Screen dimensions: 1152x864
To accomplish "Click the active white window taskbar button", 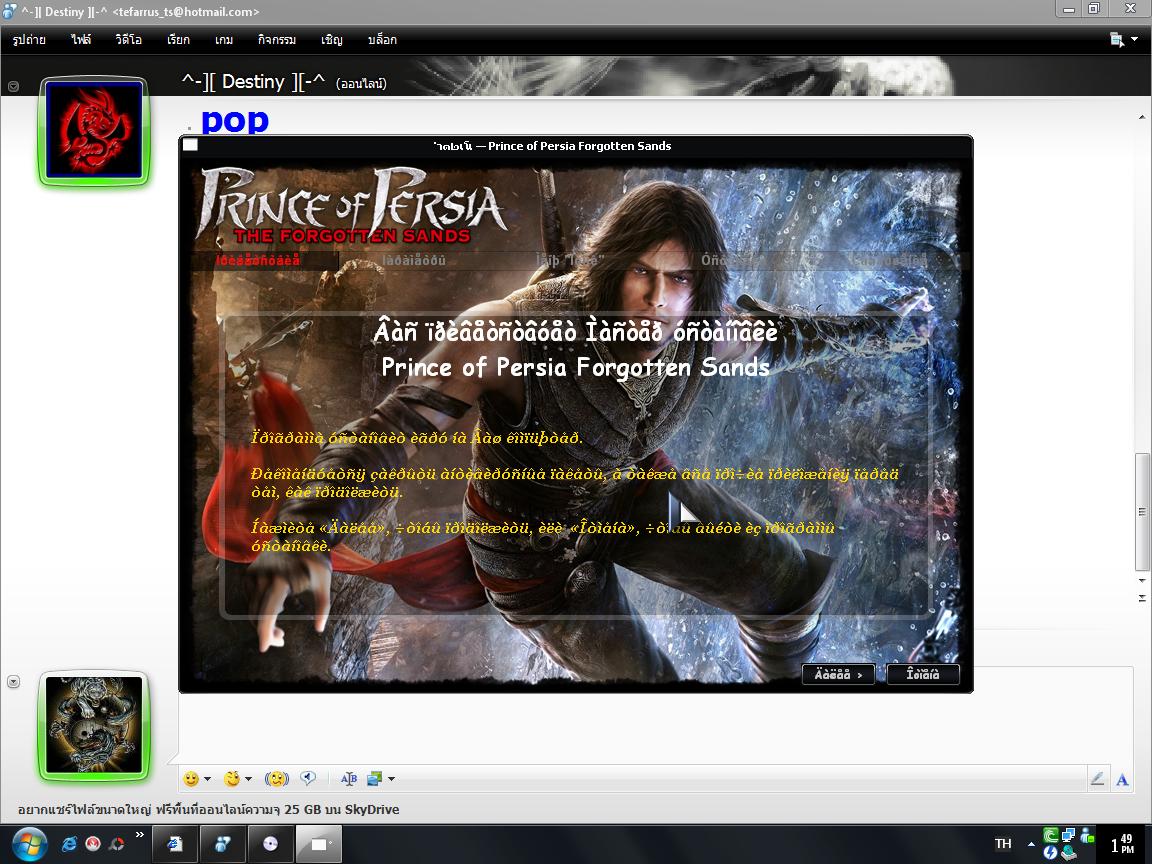I will click(x=318, y=844).
